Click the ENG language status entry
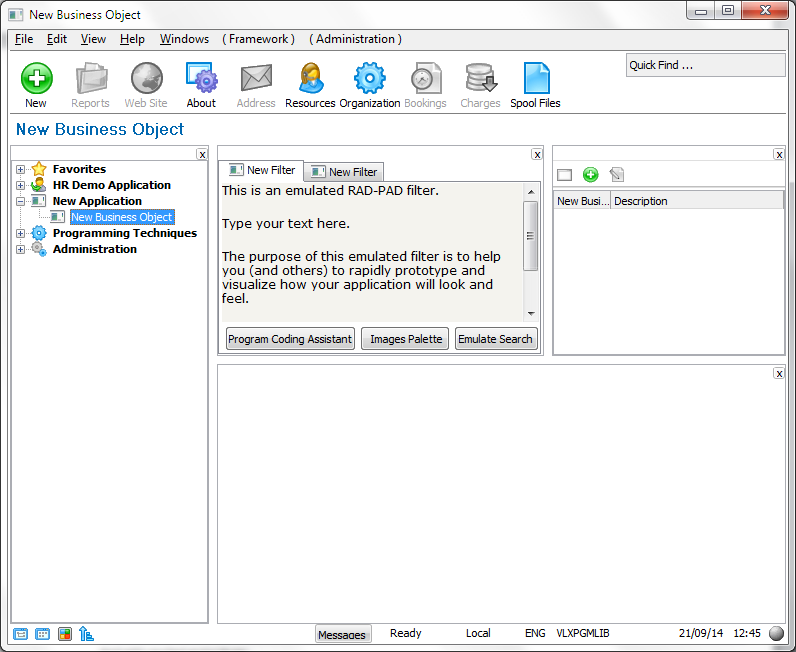The width and height of the screenshot is (796, 652). (x=535, y=633)
